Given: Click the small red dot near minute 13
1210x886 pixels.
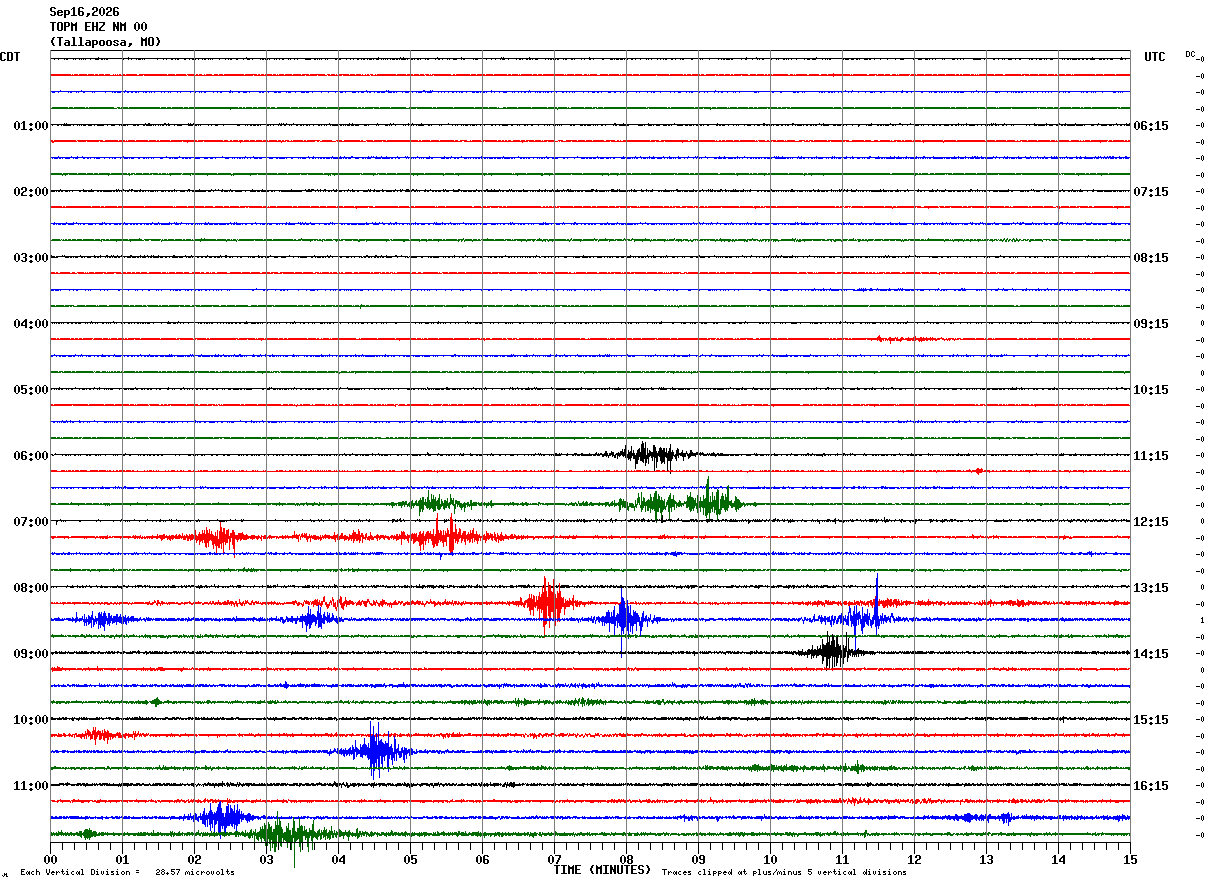Looking at the screenshot, I should click(978, 471).
